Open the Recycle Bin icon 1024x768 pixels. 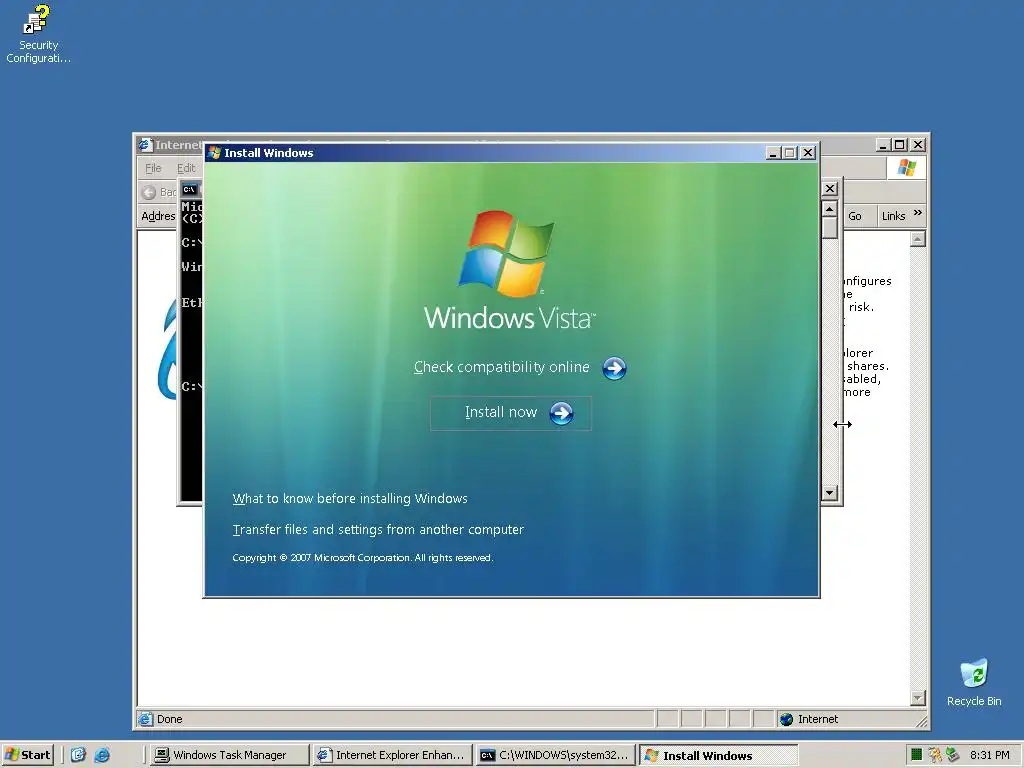974,682
